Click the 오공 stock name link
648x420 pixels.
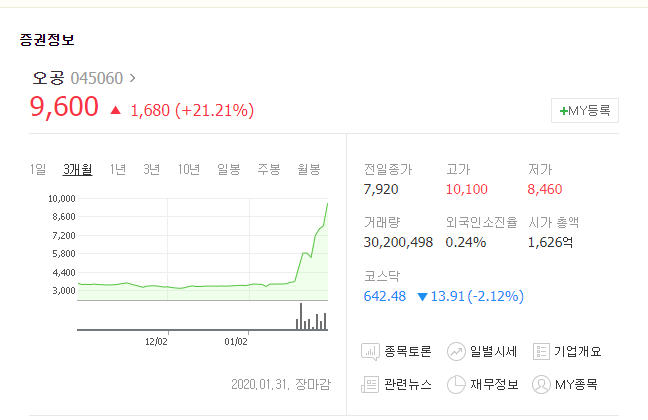tap(47, 77)
